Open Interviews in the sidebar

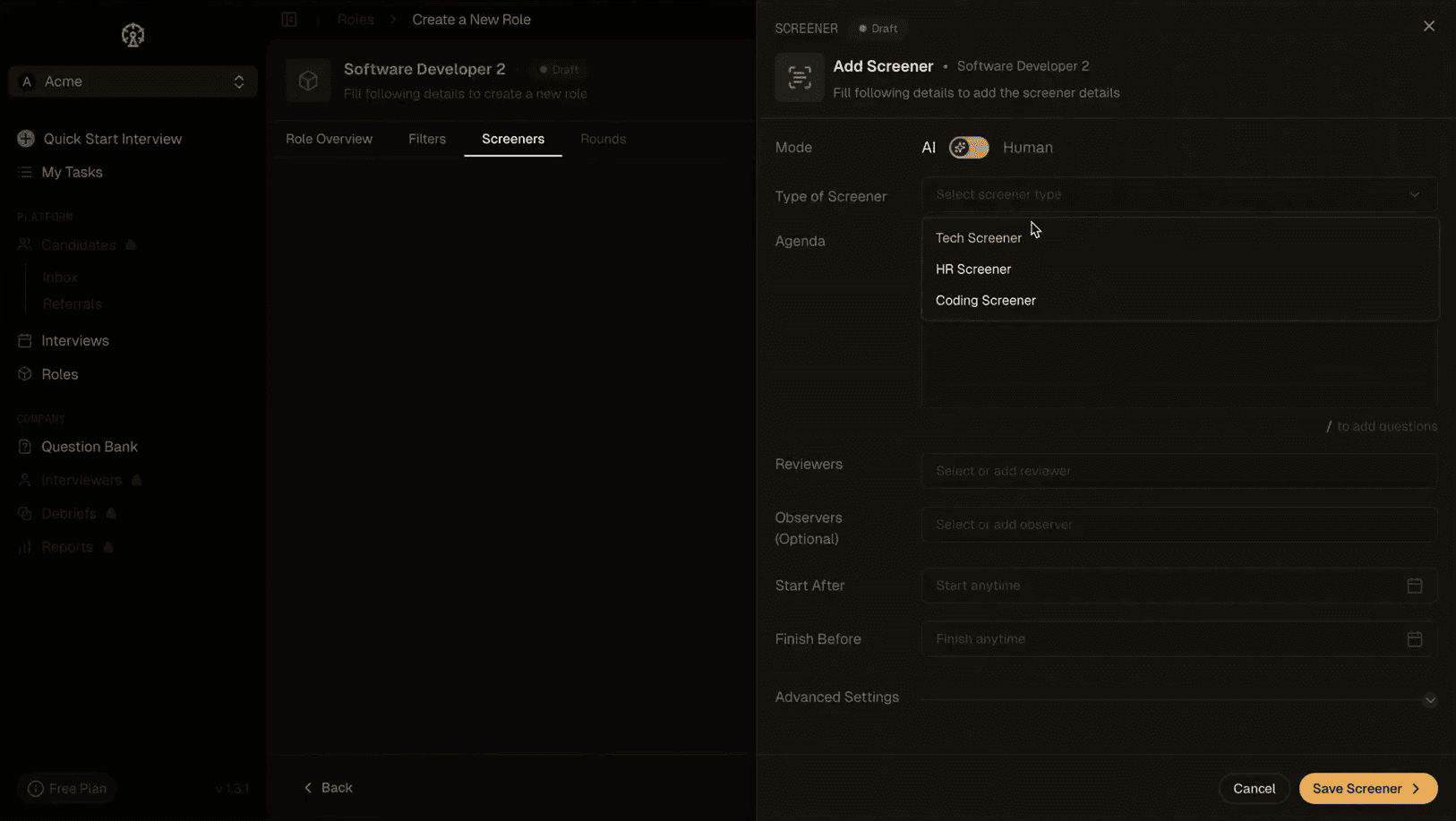(75, 341)
